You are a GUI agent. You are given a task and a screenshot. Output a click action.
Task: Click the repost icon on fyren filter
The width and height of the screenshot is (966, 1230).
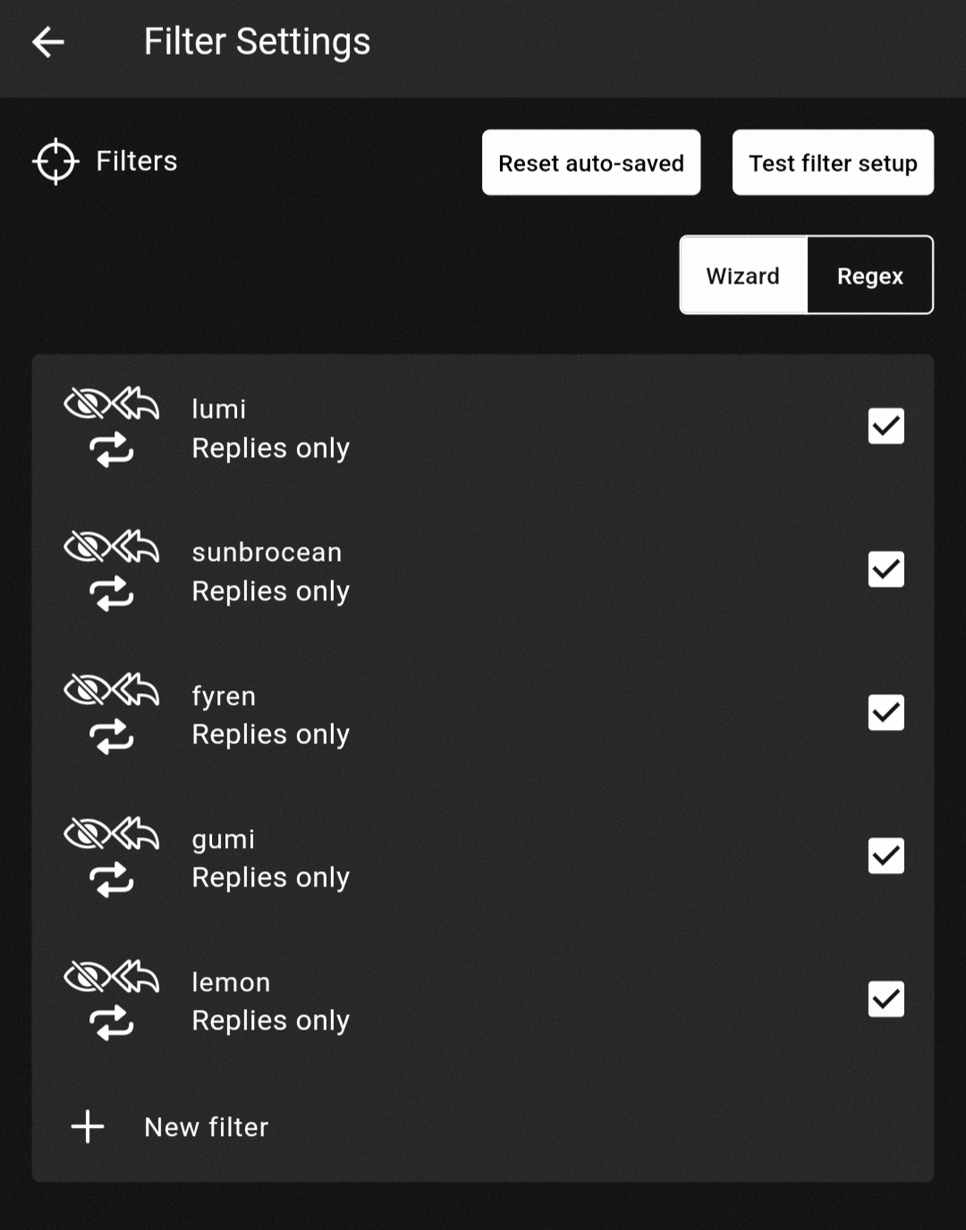coord(111,737)
